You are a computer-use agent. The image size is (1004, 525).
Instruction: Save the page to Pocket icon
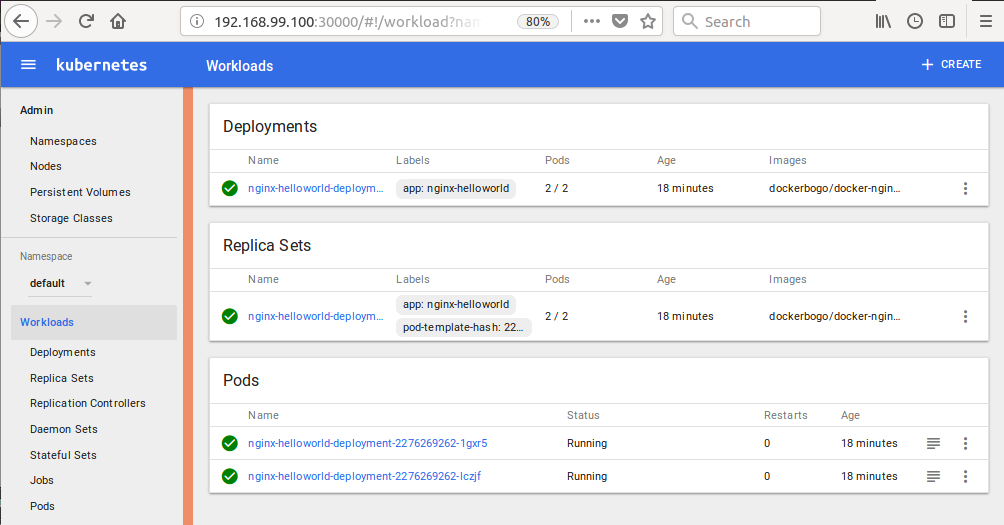coord(620,21)
